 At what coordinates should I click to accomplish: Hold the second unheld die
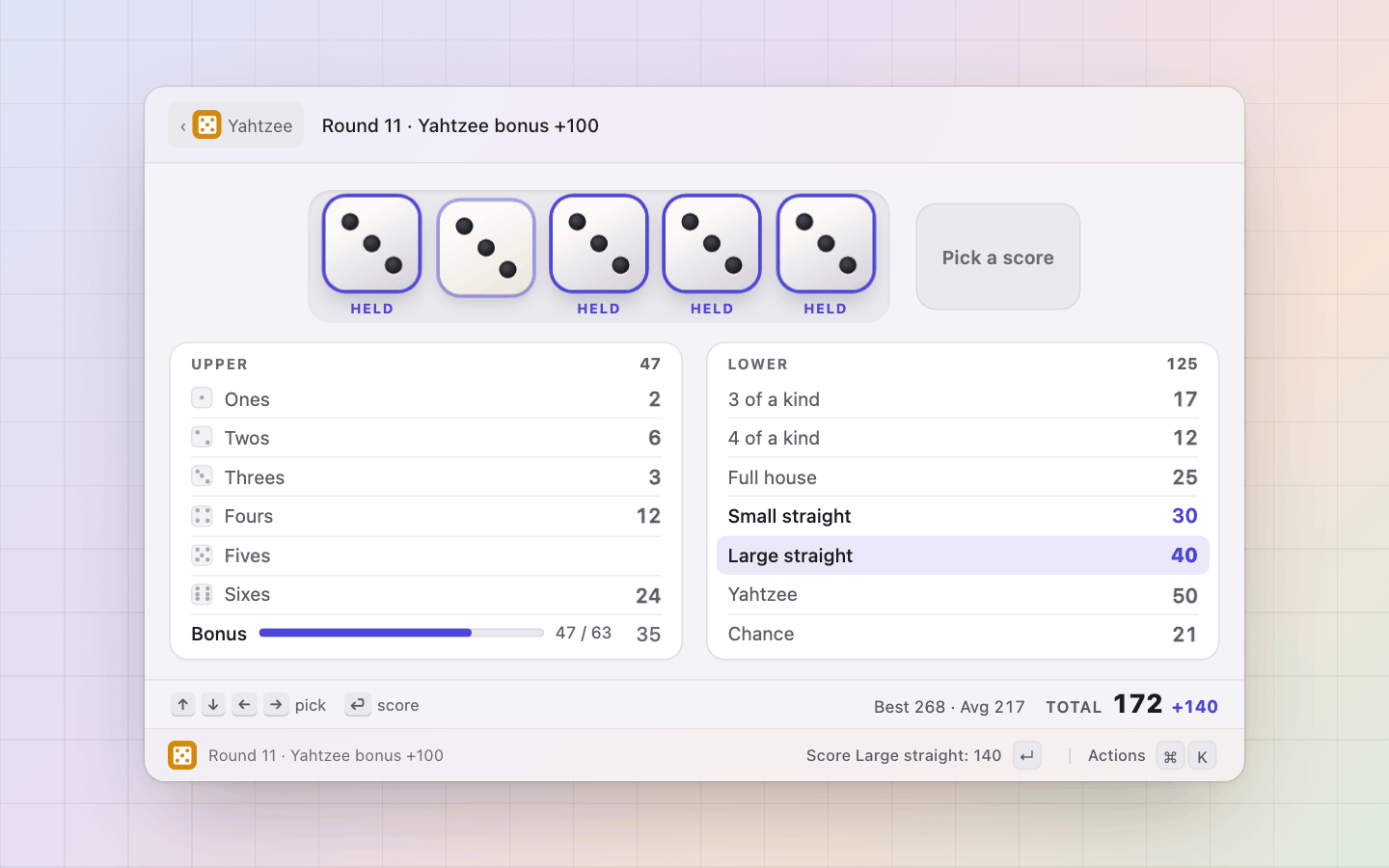coord(486,248)
